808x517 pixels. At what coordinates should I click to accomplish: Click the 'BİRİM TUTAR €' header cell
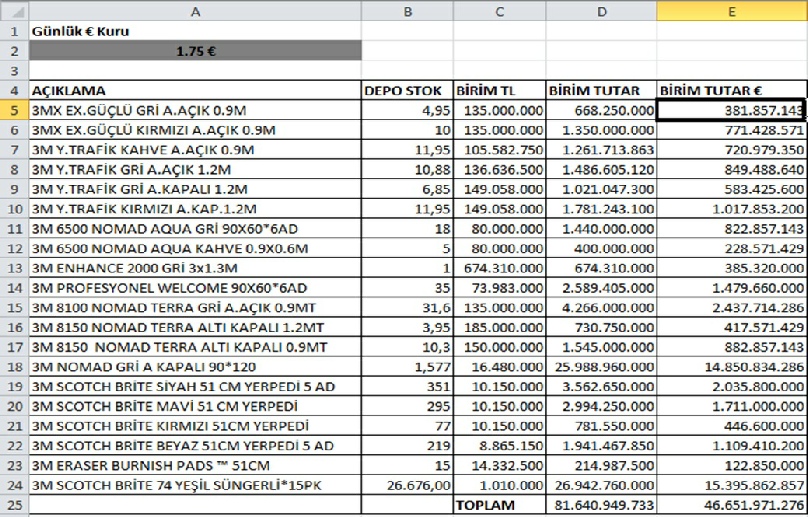coord(732,91)
